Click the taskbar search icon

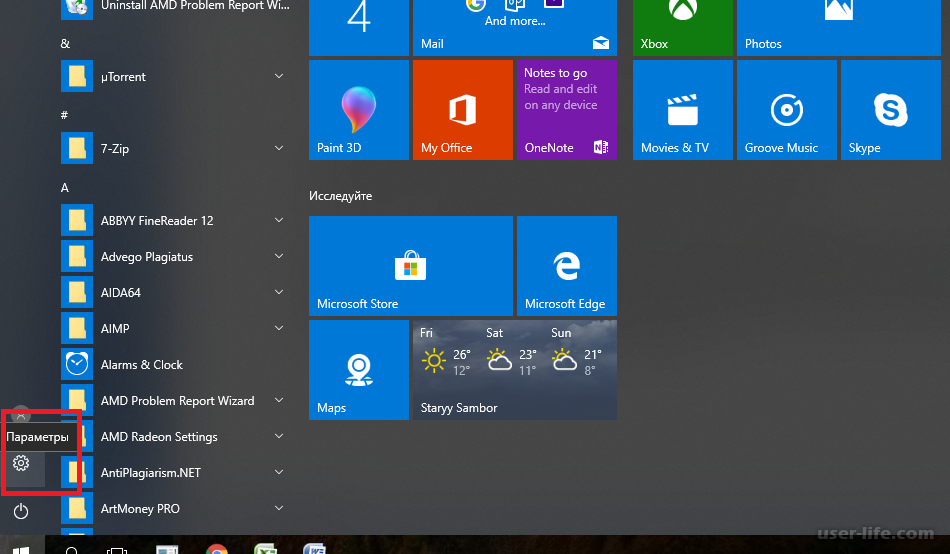[x=71, y=550]
